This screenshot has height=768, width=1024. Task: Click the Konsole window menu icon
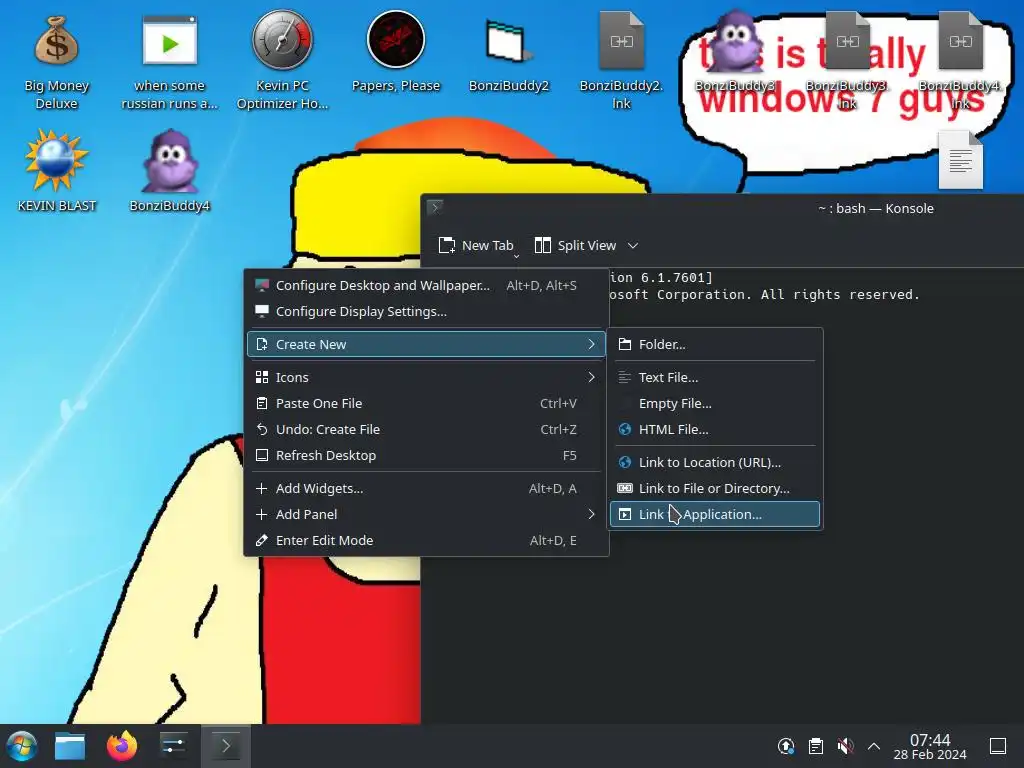(x=435, y=208)
